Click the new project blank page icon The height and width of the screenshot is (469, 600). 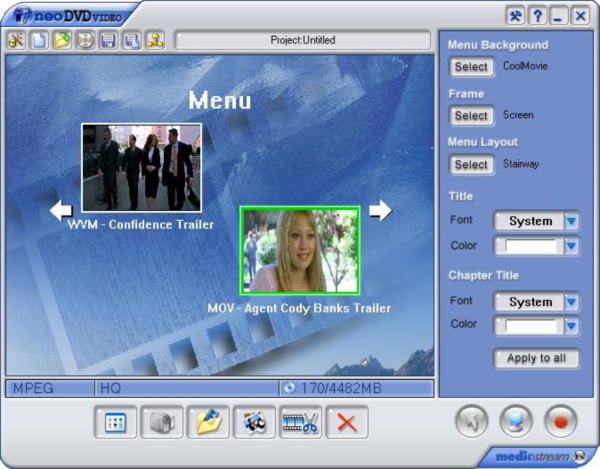[x=37, y=41]
